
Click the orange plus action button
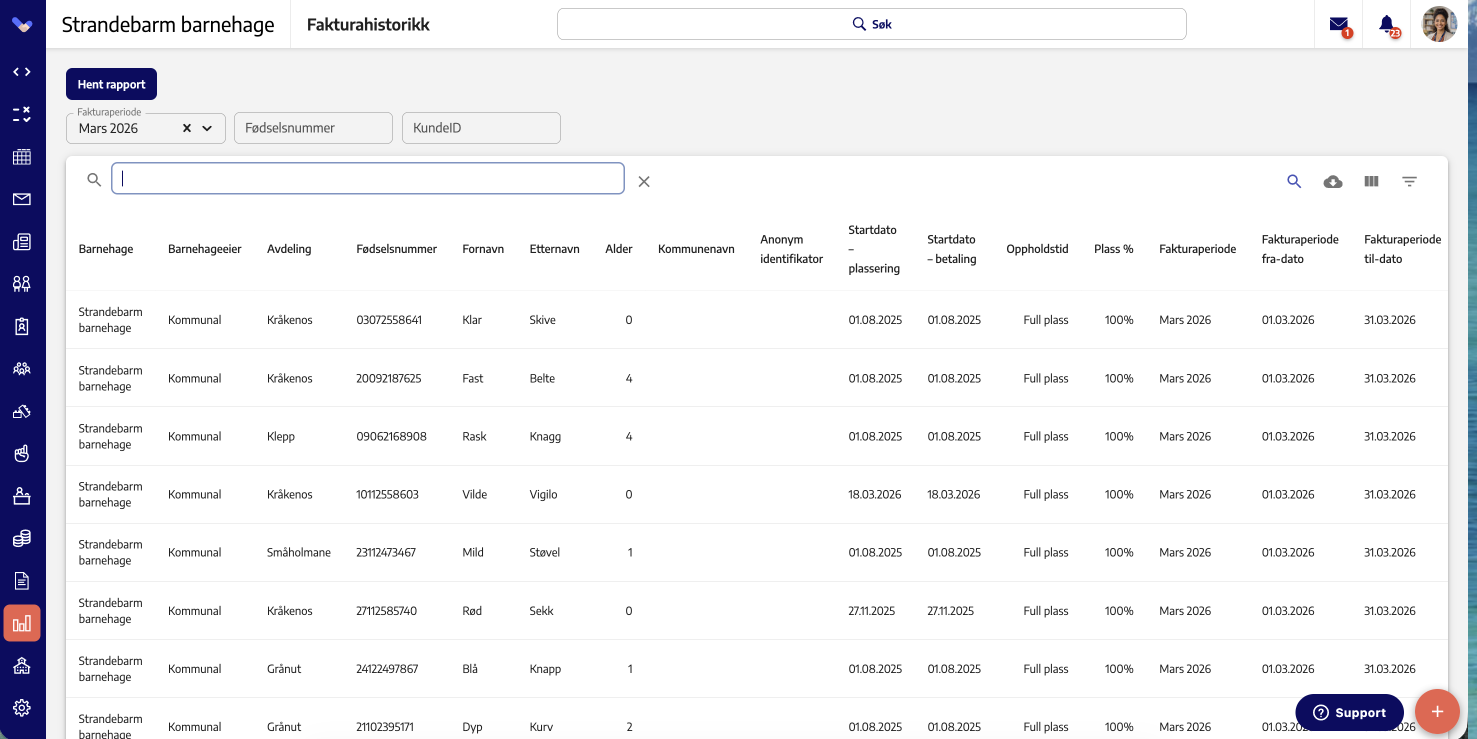[x=1437, y=712]
